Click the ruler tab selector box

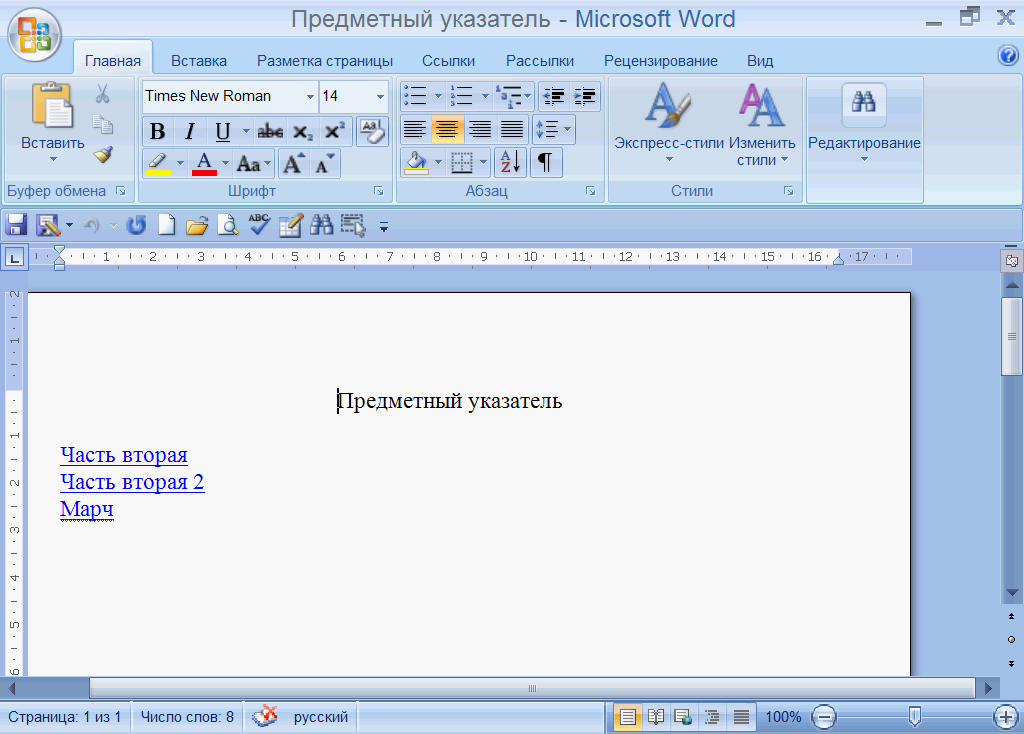[14, 257]
